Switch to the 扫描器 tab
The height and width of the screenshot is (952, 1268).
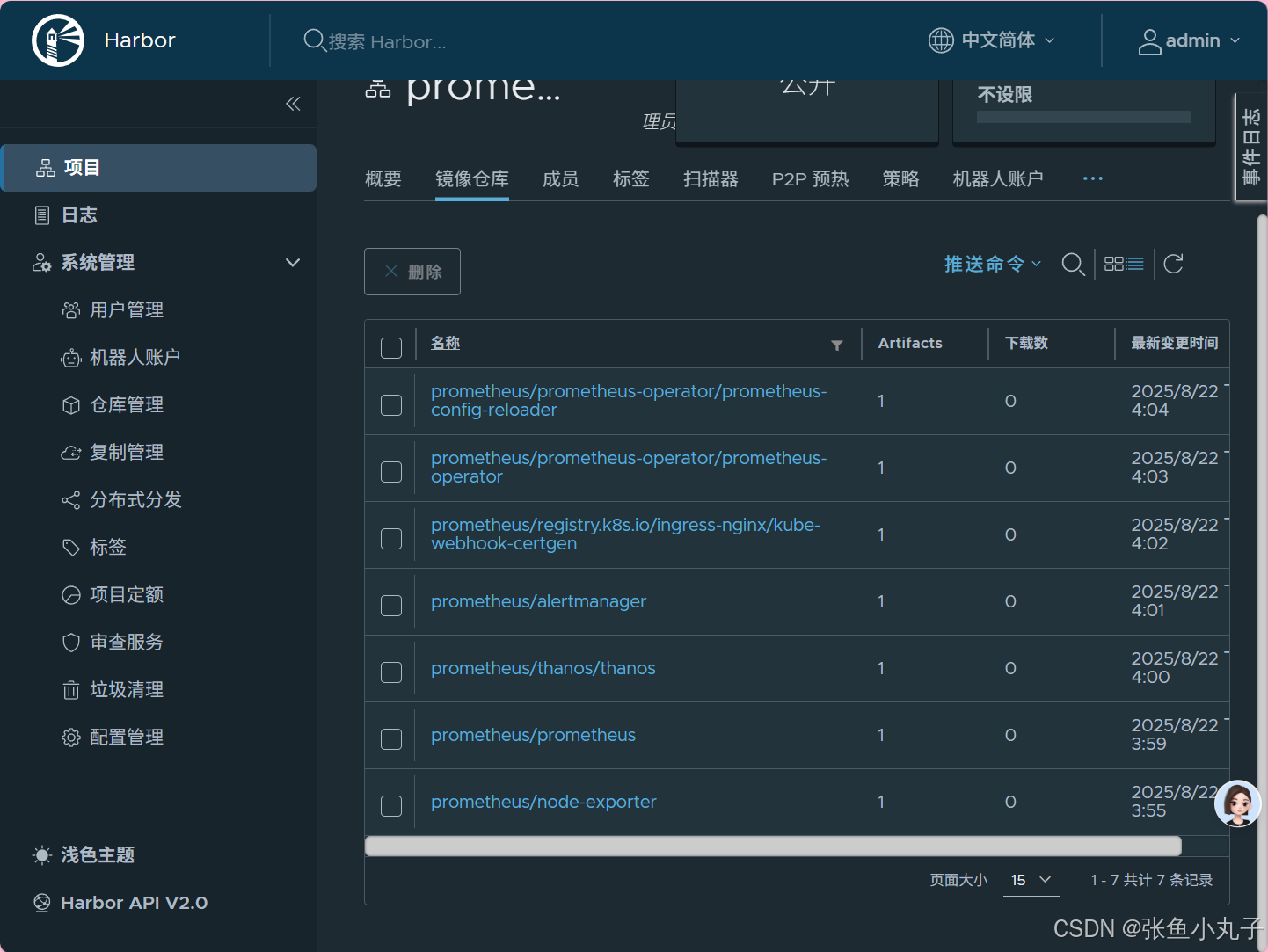(x=711, y=179)
